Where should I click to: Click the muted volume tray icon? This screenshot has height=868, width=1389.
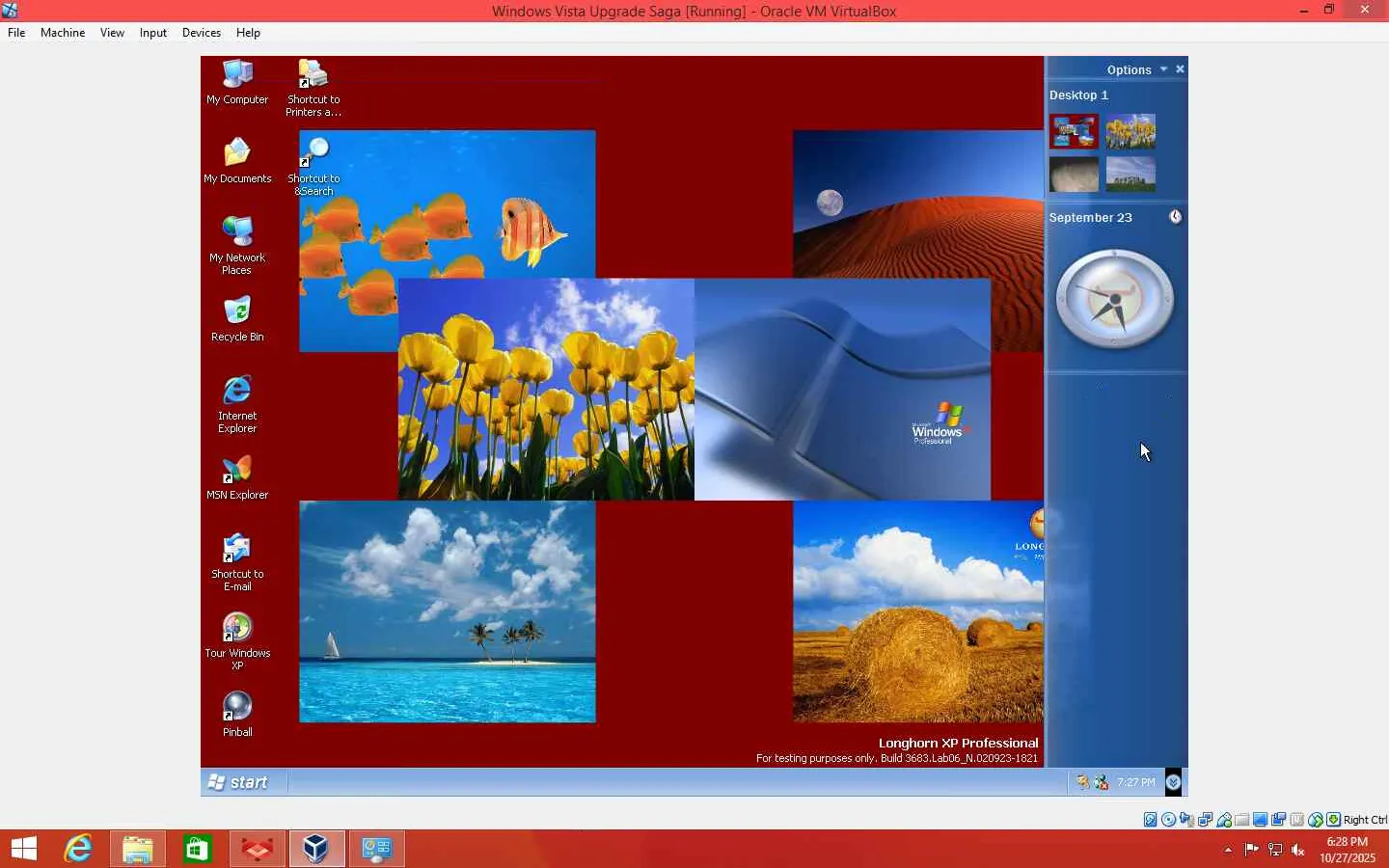tap(1298, 850)
